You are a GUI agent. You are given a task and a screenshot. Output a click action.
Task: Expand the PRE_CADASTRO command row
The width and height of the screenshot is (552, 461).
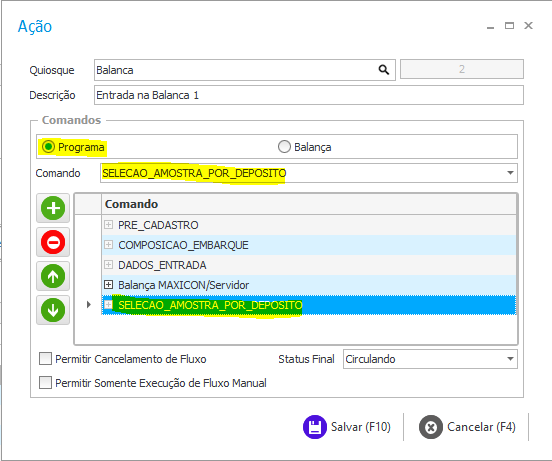[x=108, y=225]
